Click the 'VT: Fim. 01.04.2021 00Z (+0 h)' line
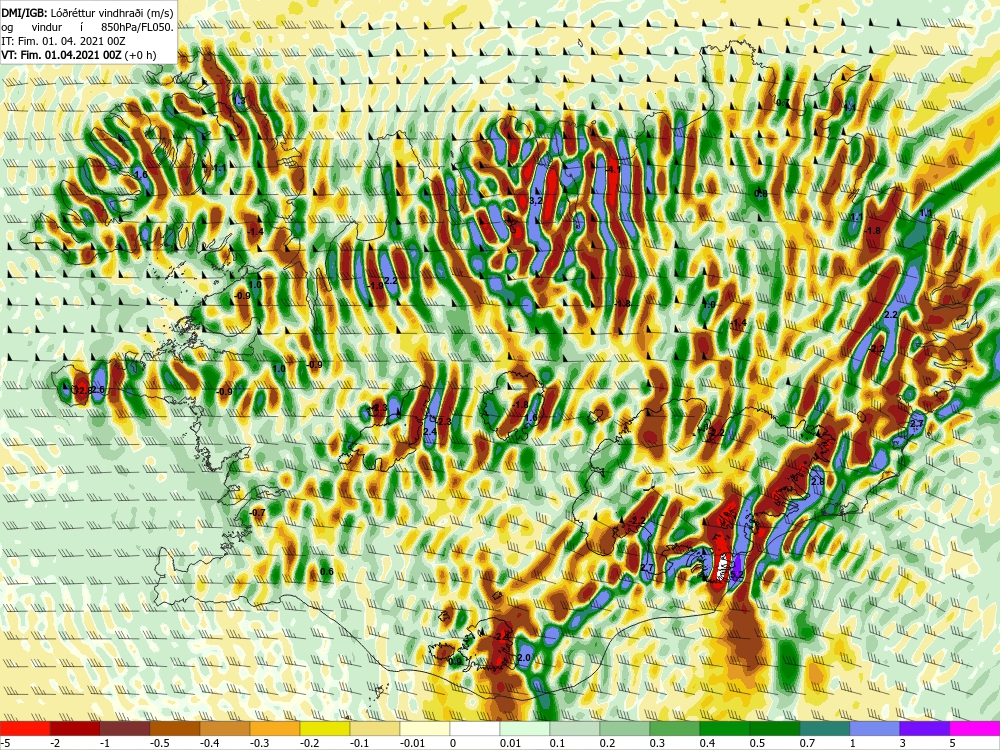The height and width of the screenshot is (750, 1000). pyautogui.click(x=78, y=55)
